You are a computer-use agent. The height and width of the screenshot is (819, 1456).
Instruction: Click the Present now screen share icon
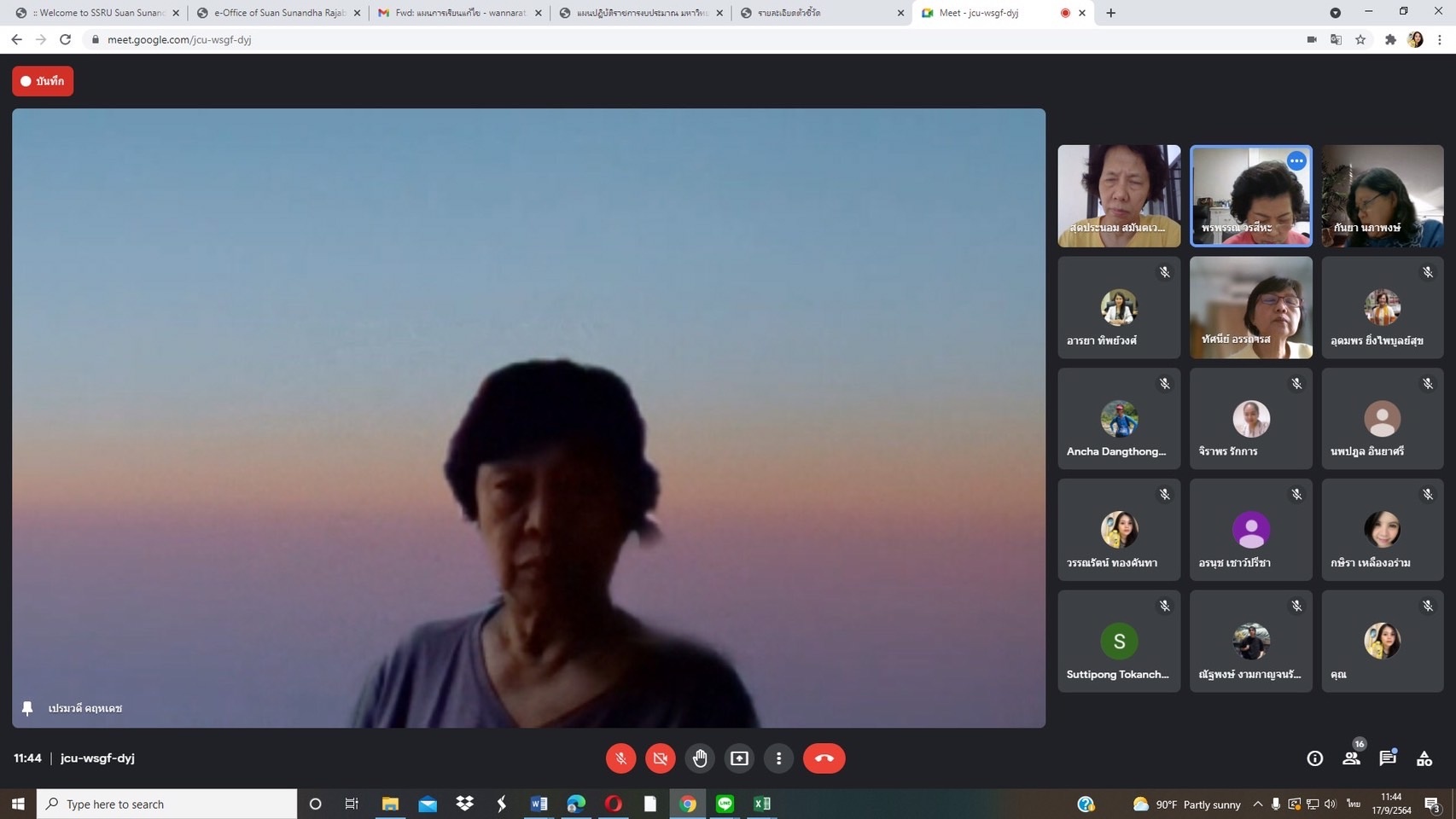tap(739, 758)
